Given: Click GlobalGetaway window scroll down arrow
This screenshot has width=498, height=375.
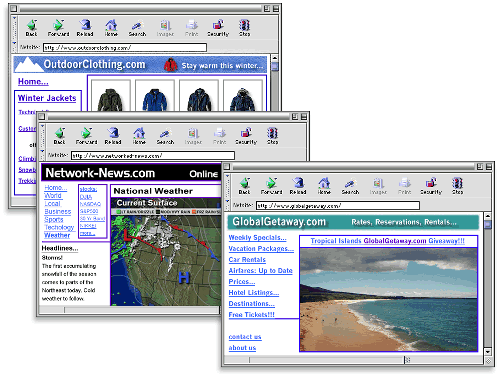Looking at the screenshot, I should [x=488, y=352].
